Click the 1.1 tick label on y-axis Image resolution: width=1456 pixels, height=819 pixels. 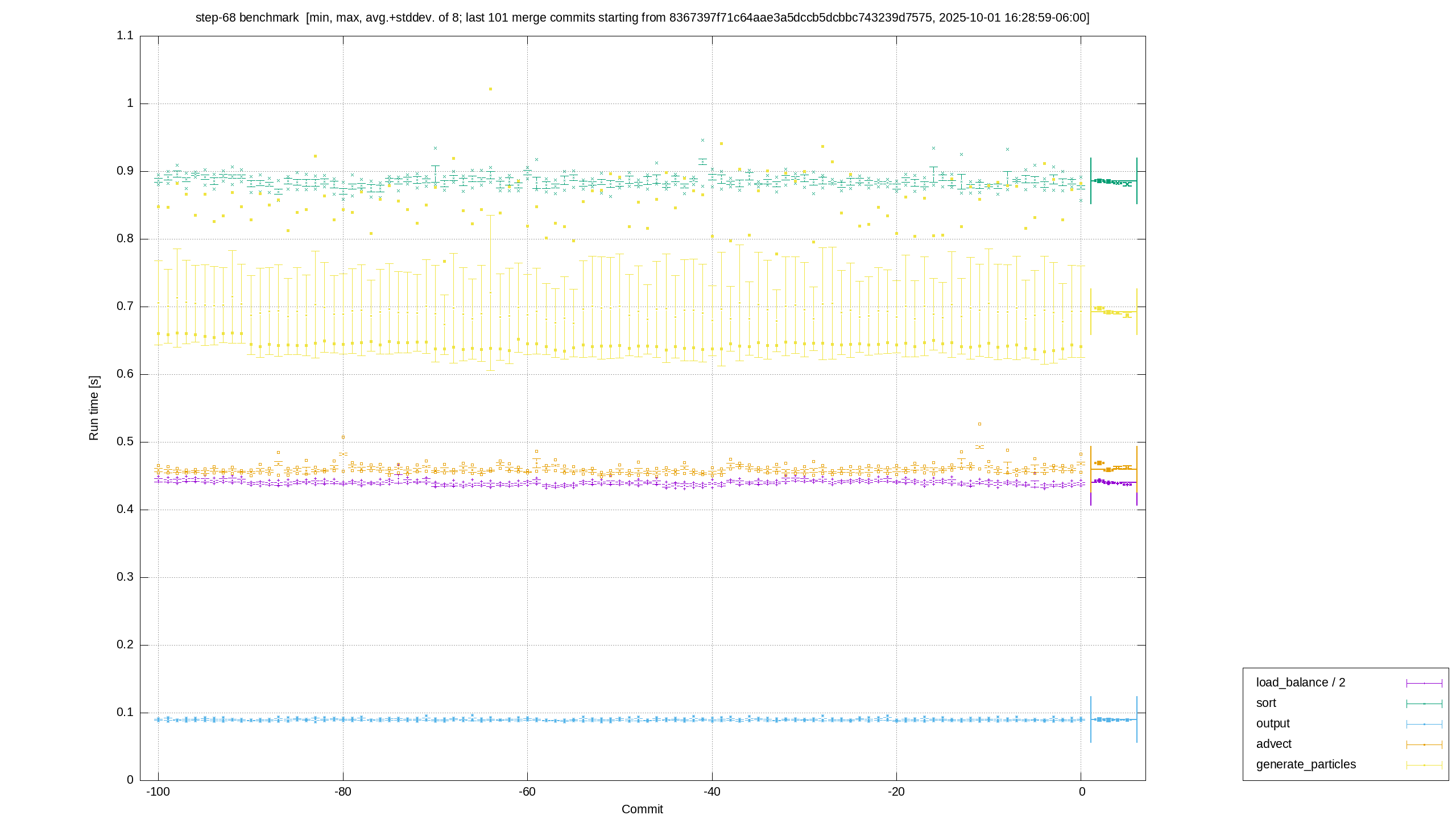[125, 35]
